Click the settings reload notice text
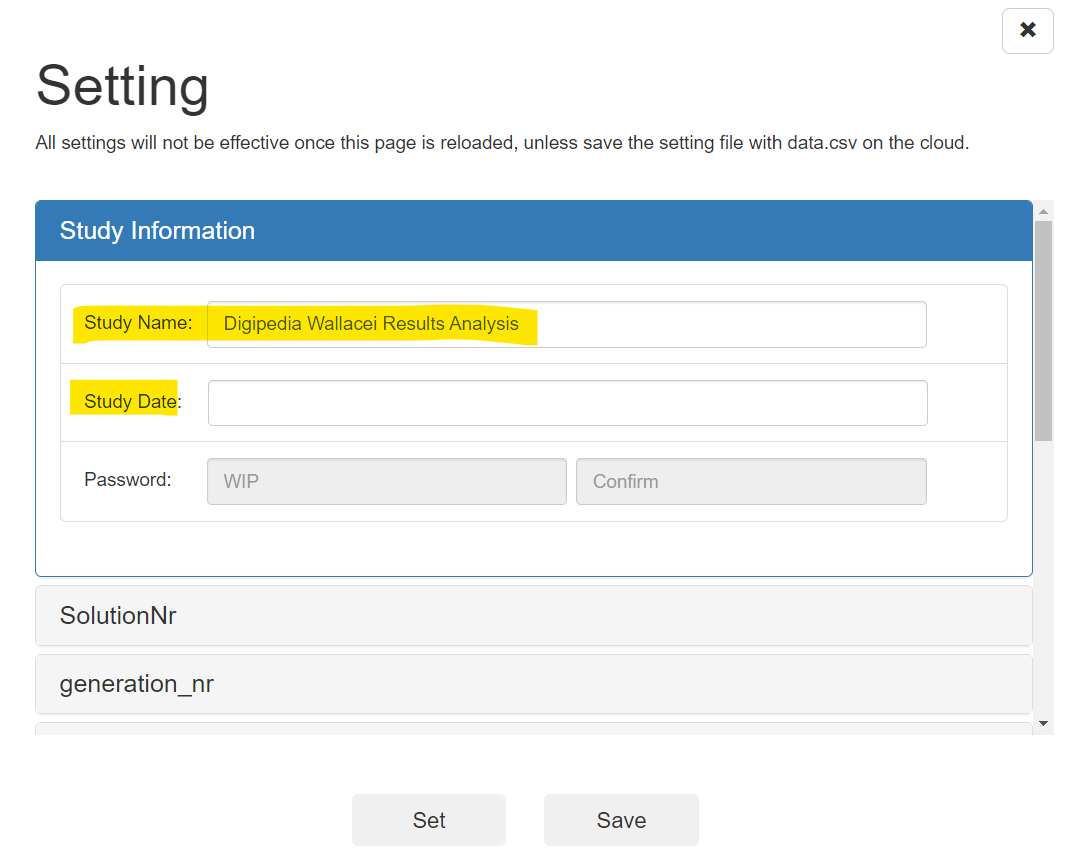 [502, 143]
